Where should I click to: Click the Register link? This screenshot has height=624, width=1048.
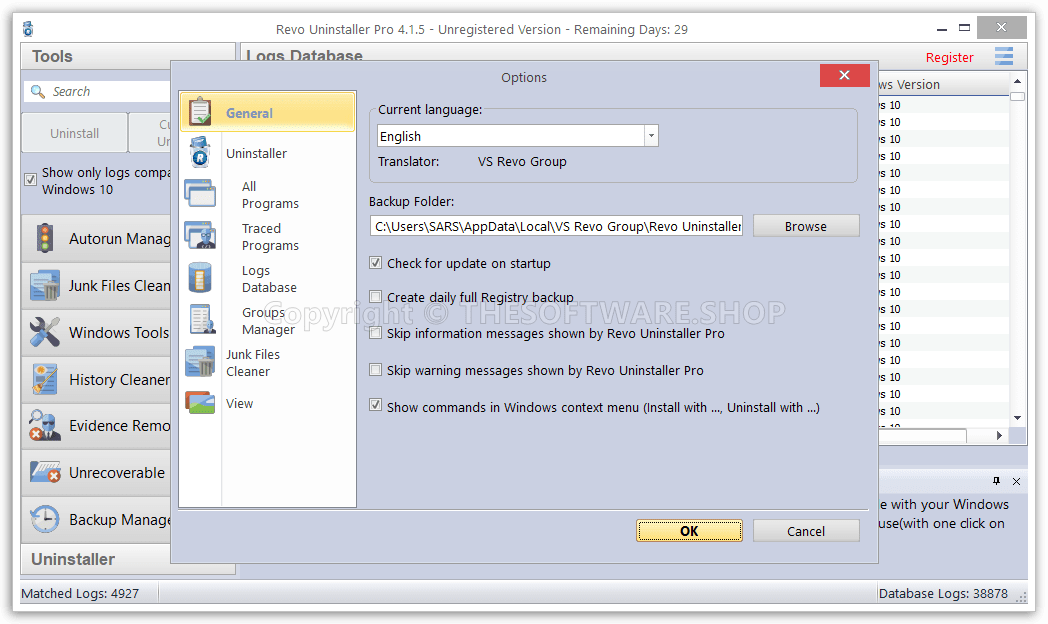click(x=949, y=57)
